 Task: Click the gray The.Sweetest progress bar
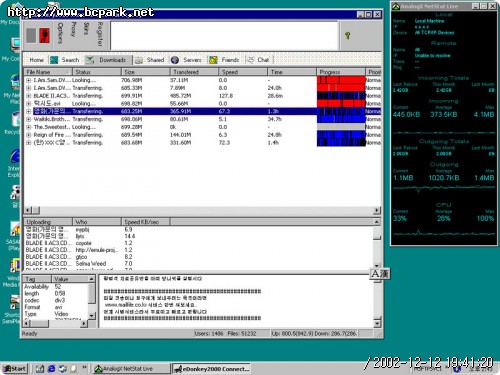click(x=341, y=127)
